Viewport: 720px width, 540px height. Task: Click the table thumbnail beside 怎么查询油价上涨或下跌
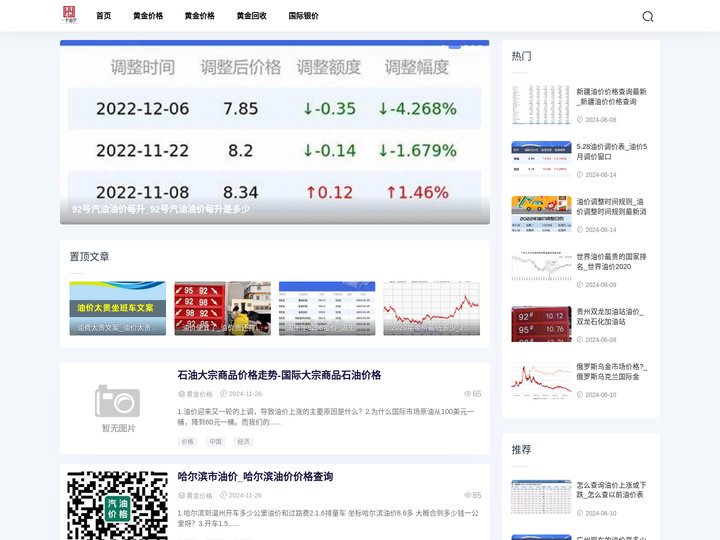(541, 497)
